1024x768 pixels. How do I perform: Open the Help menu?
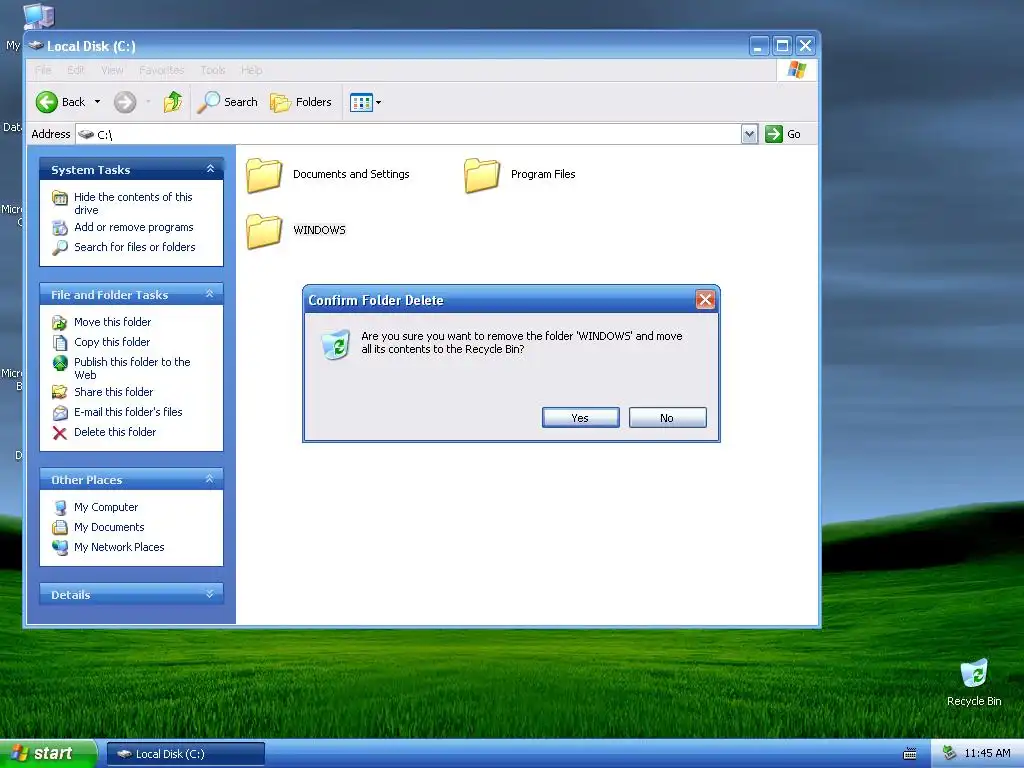click(x=251, y=70)
